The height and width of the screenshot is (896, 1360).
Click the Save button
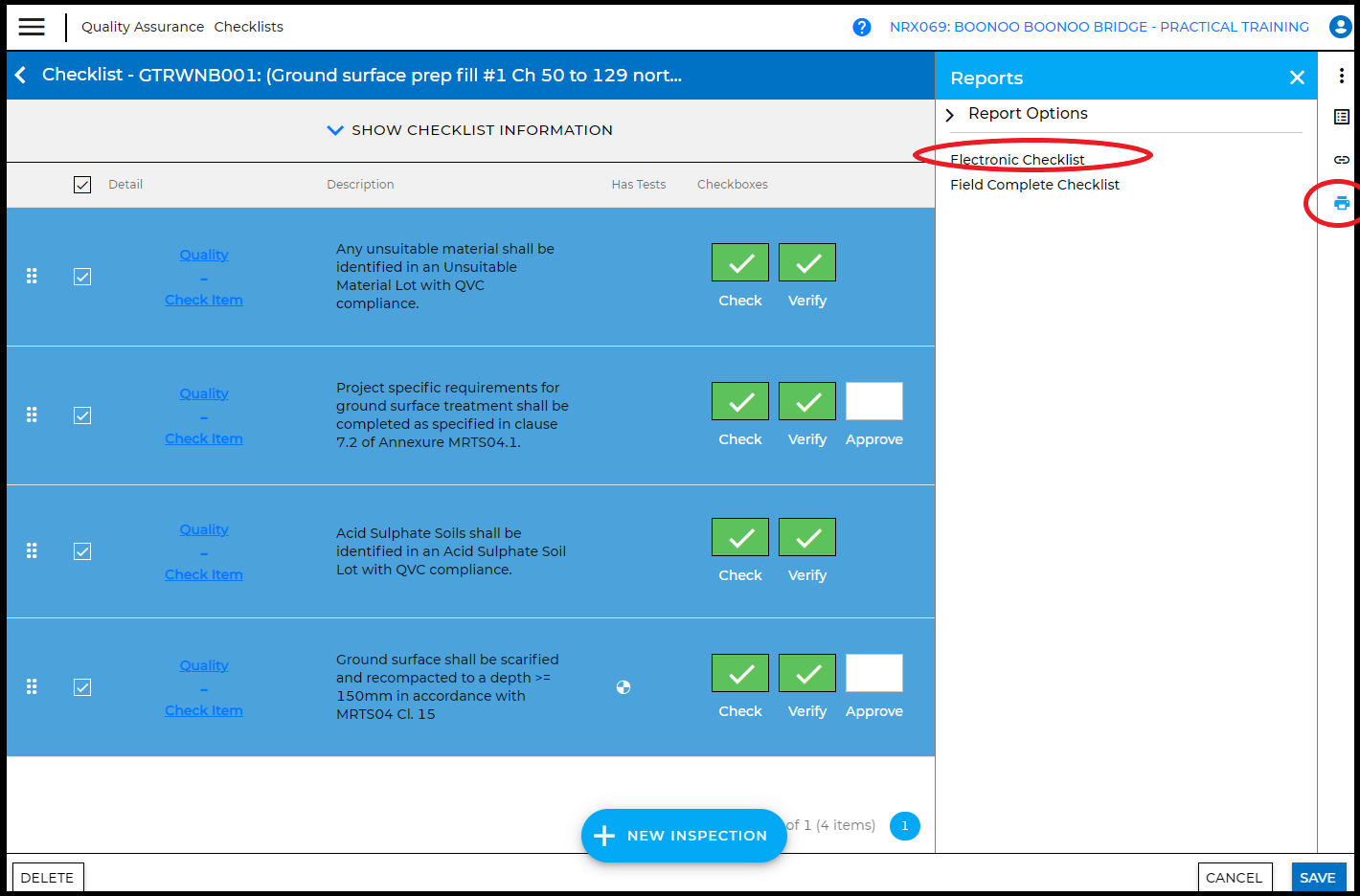(x=1317, y=878)
